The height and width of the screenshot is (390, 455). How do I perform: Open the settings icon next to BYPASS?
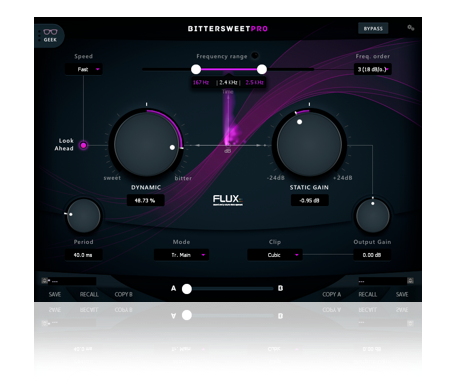[411, 28]
